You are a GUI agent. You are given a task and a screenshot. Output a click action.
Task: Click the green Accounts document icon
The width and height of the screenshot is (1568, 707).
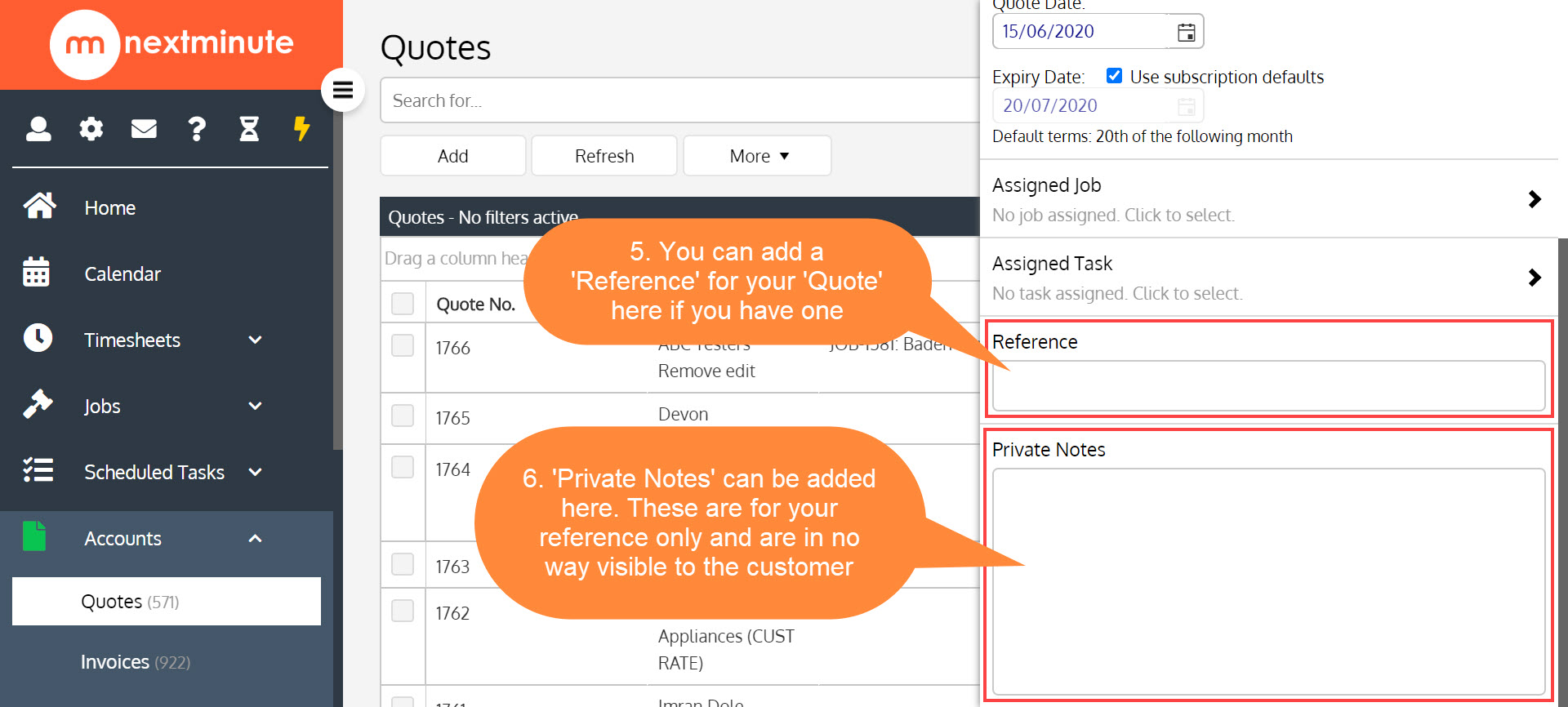coord(34,536)
